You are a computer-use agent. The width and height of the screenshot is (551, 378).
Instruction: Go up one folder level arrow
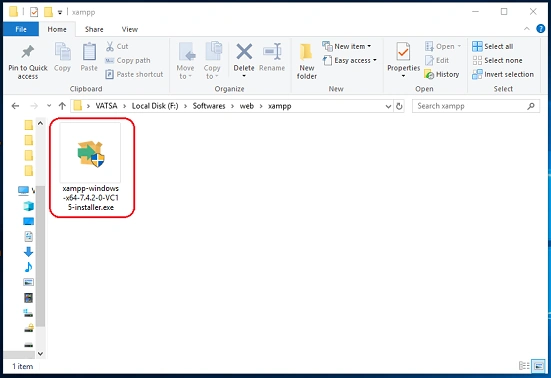pos(62,106)
